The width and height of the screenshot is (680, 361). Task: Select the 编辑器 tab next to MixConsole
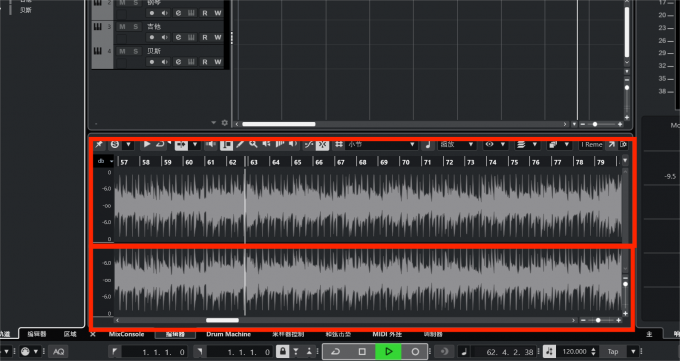click(x=175, y=334)
